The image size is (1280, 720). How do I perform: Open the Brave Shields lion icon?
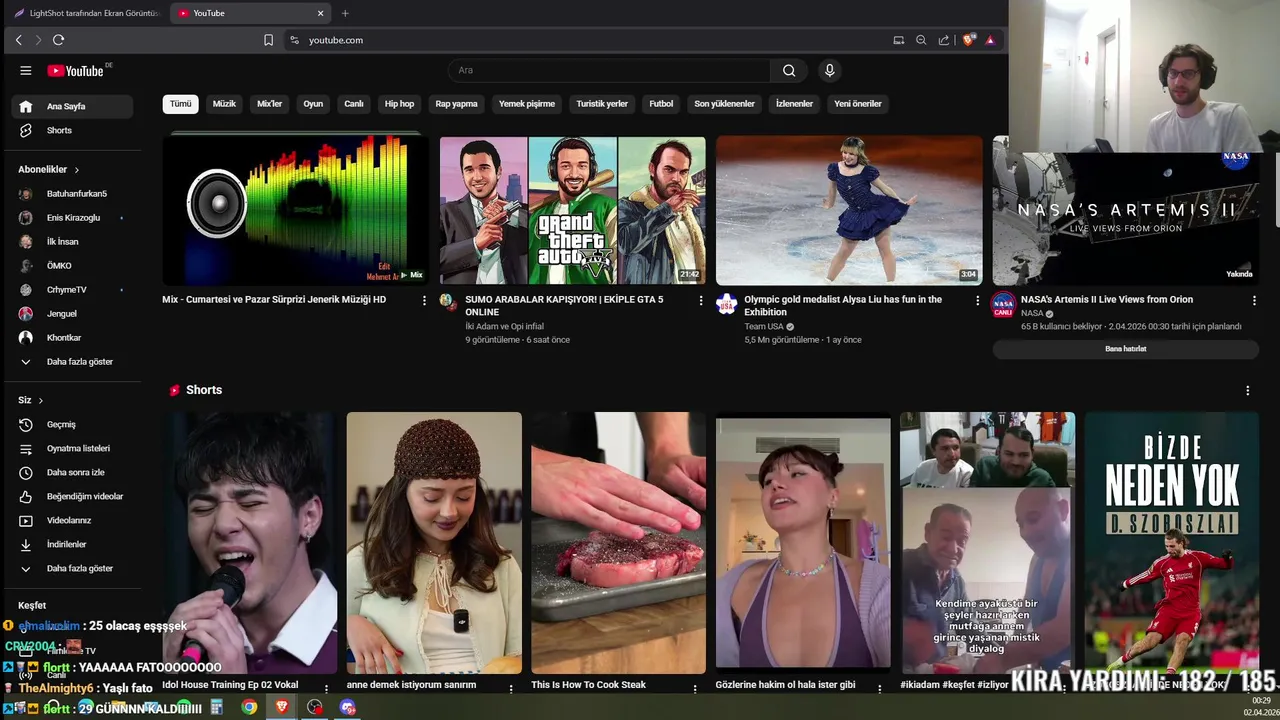click(968, 40)
